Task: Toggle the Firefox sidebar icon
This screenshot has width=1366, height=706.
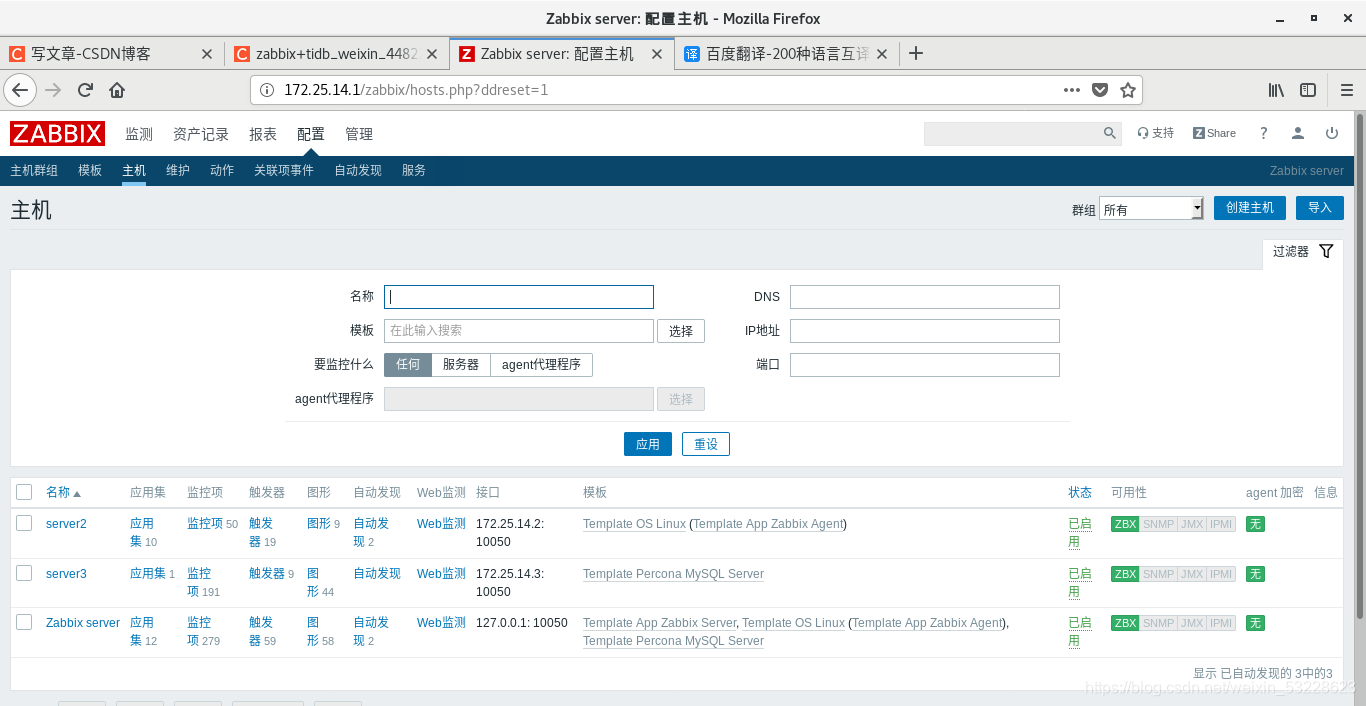Action: [1308, 90]
